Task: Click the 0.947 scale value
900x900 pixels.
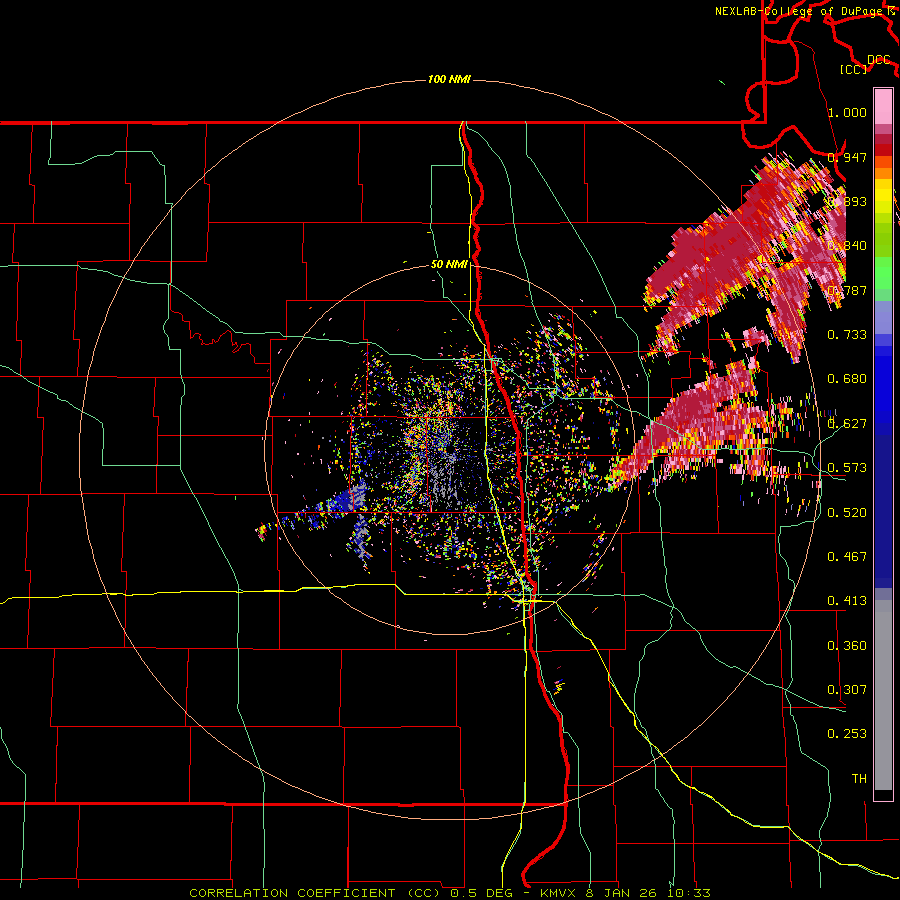Action: click(x=847, y=157)
